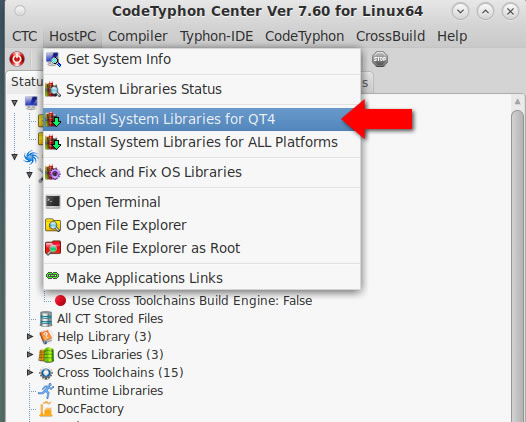This screenshot has height=422, width=526.
Task: Click the red power icon in toolbar
Action: click(17, 59)
